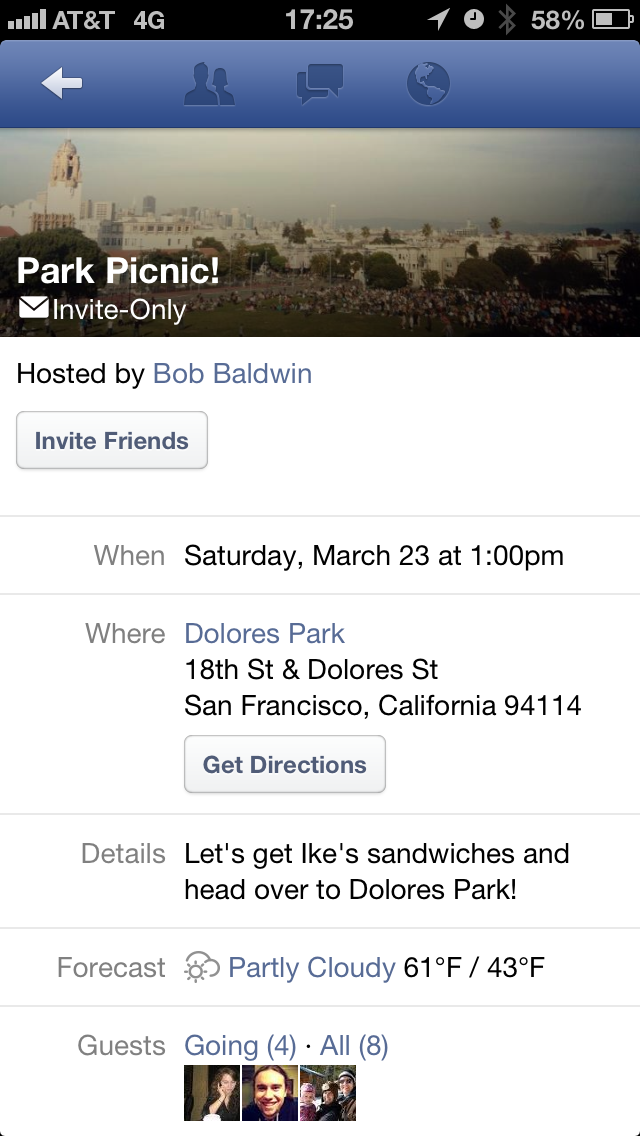The image size is (640, 1136).
Task: View the Going (4) guest list
Action: 240,1046
